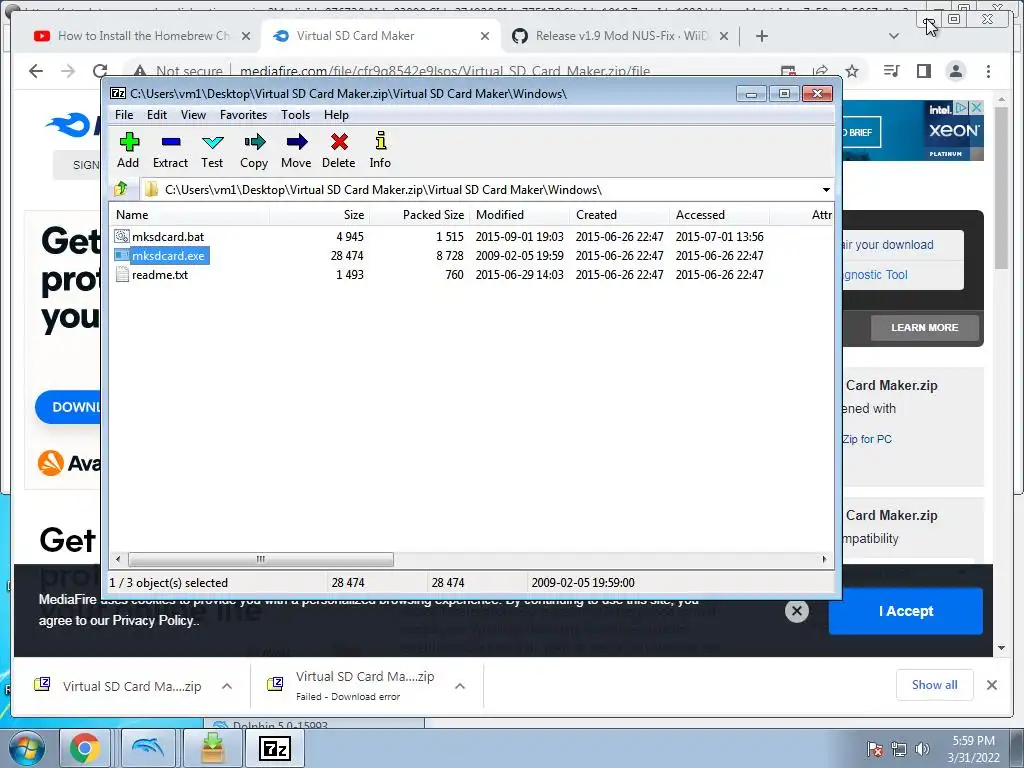This screenshot has width=1024, height=768.
Task: Open the Tools menu
Action: [x=295, y=115]
